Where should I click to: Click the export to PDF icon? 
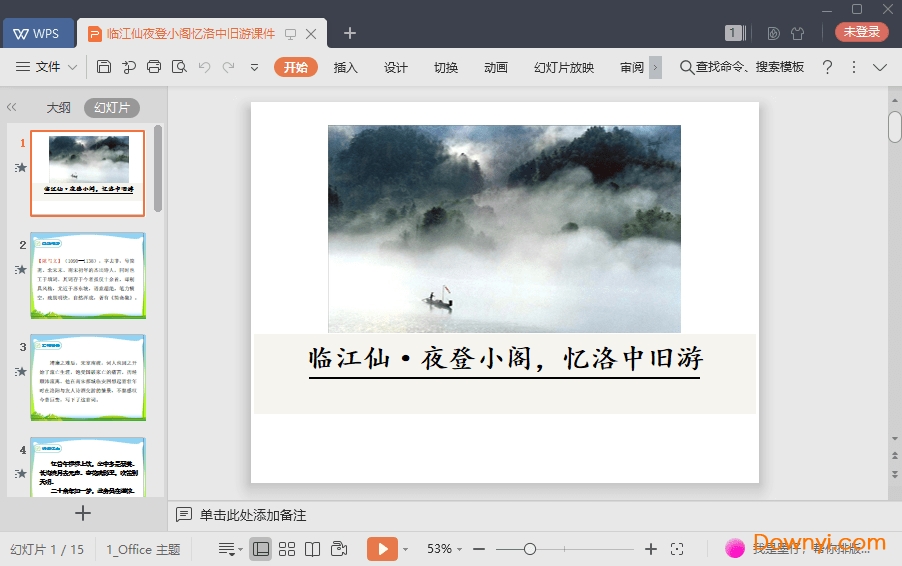click(x=129, y=67)
